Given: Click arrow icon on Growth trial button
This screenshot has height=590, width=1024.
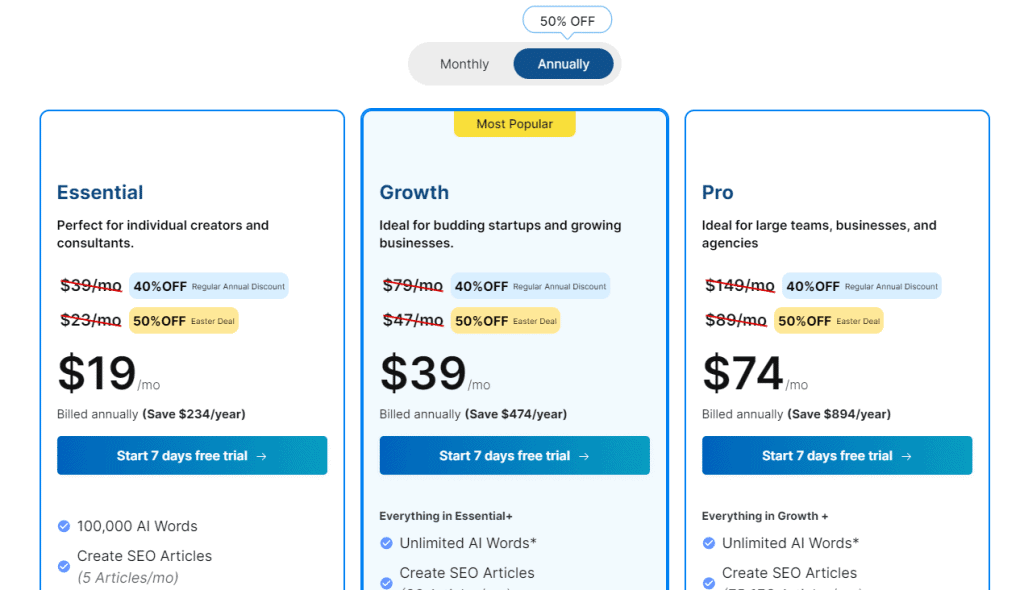Looking at the screenshot, I should pos(584,456).
